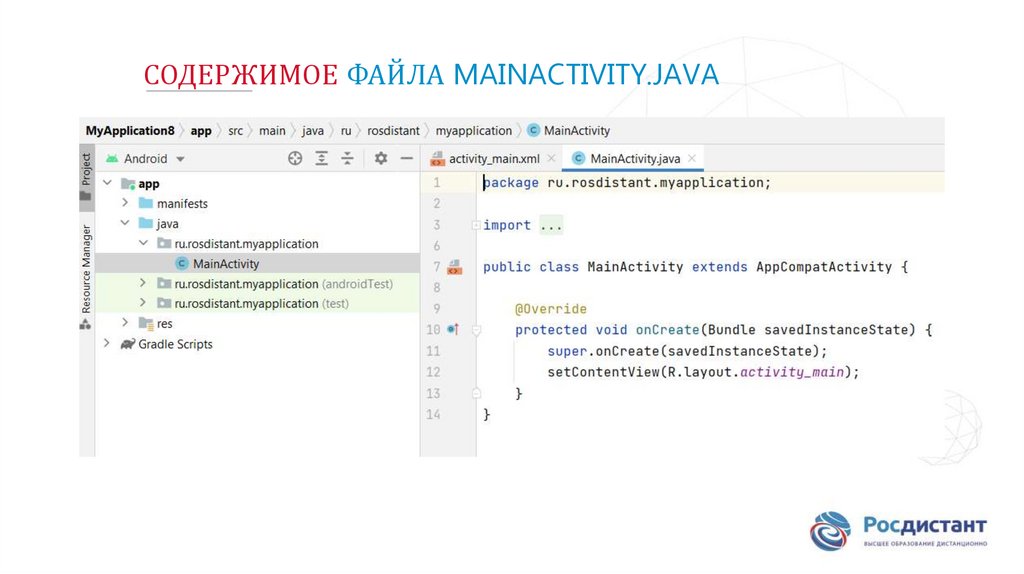Image resolution: width=1024 pixels, height=574 pixels.
Task: Expand the manifests folder
Action: coord(125,204)
